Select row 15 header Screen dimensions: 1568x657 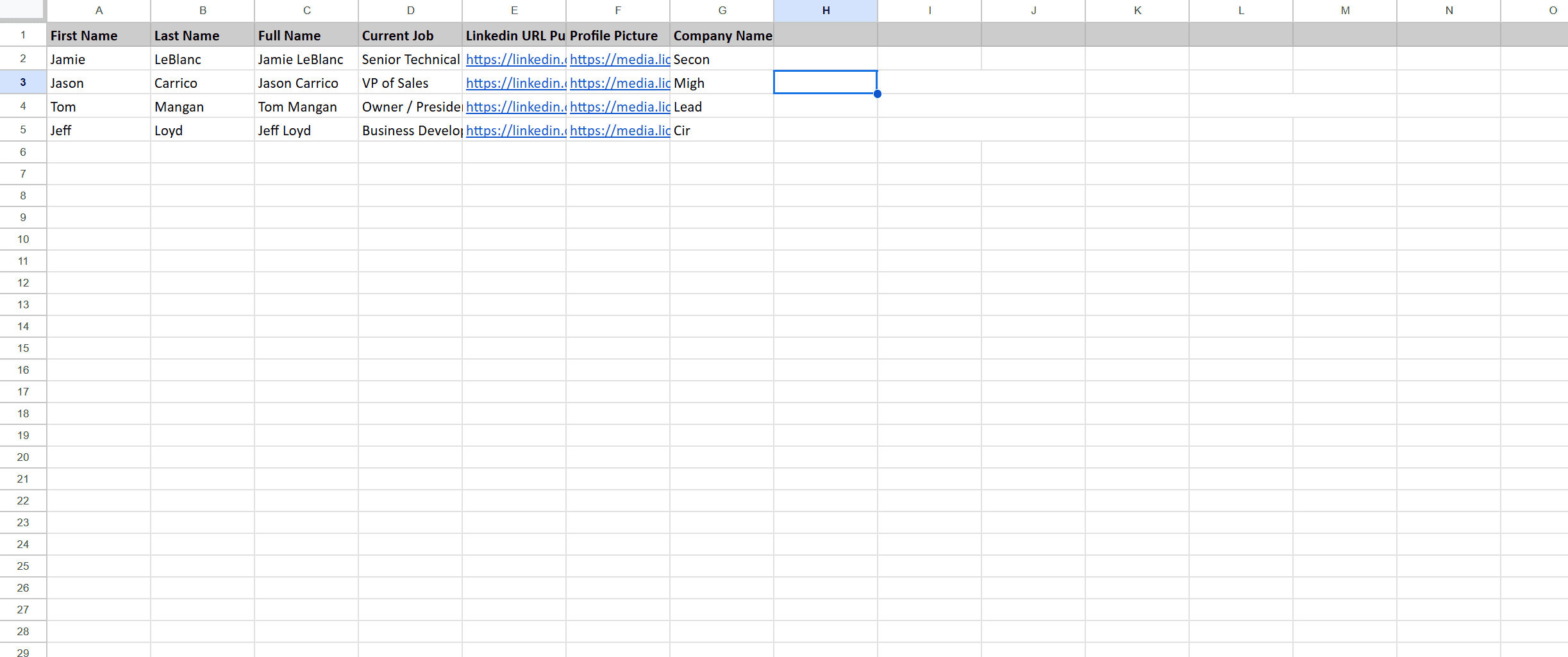23,348
